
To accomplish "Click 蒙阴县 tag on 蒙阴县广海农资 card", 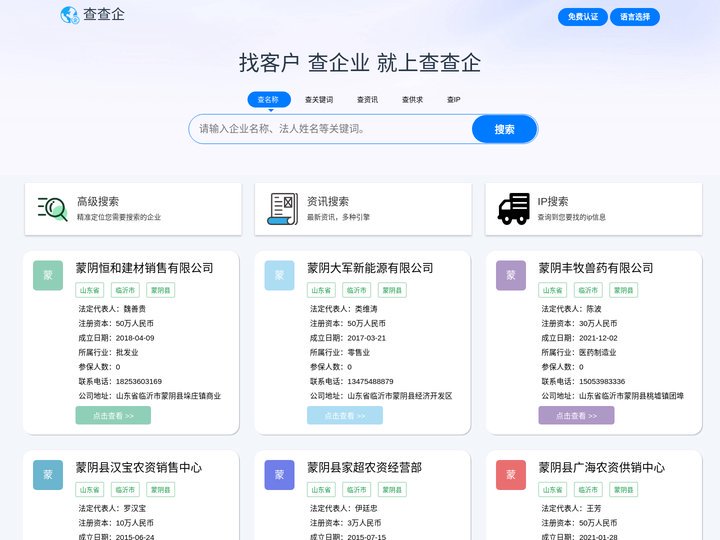I will tap(624, 490).
